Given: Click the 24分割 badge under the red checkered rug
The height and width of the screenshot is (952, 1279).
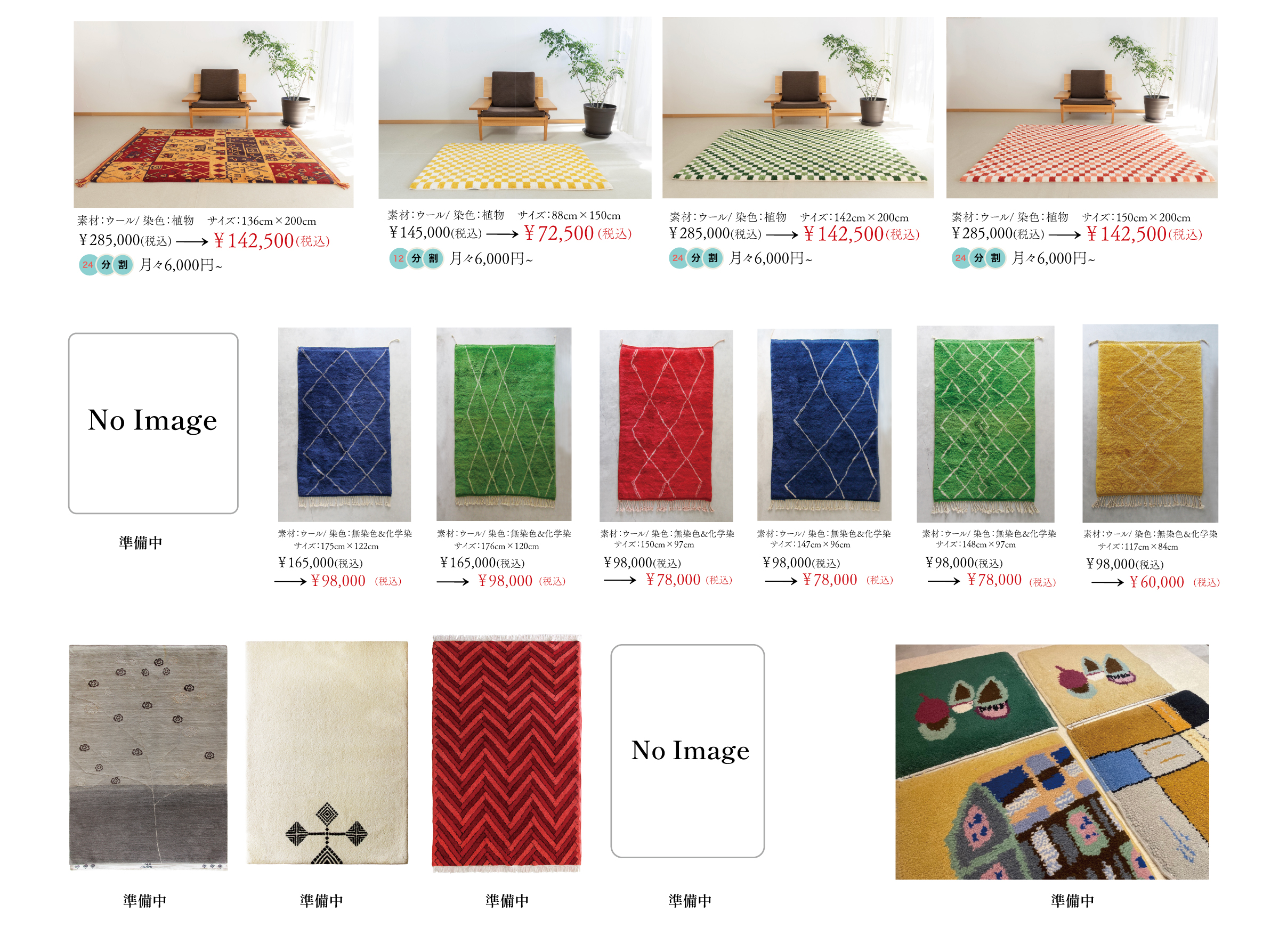Looking at the screenshot, I should (x=977, y=258).
